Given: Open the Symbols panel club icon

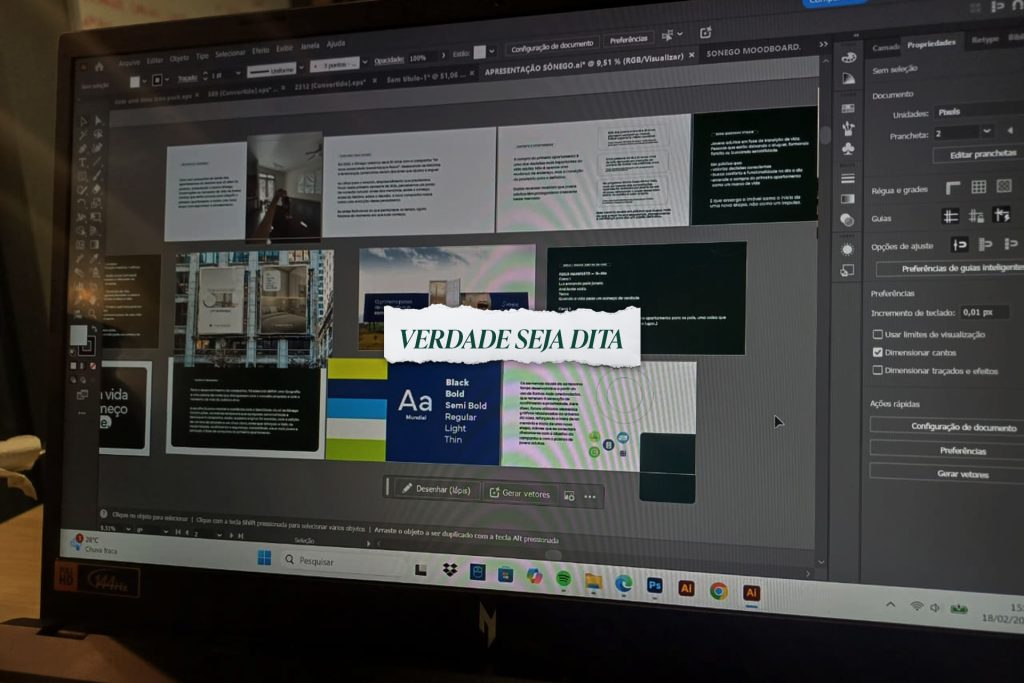Looking at the screenshot, I should (x=849, y=149).
